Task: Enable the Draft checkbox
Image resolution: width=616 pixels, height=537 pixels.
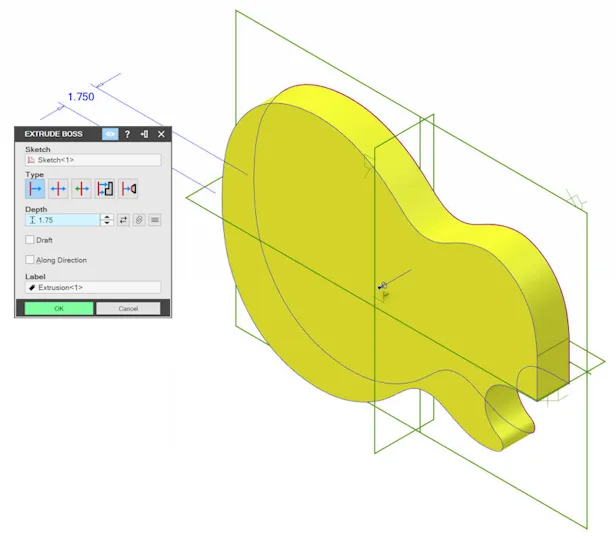Action: pos(29,240)
